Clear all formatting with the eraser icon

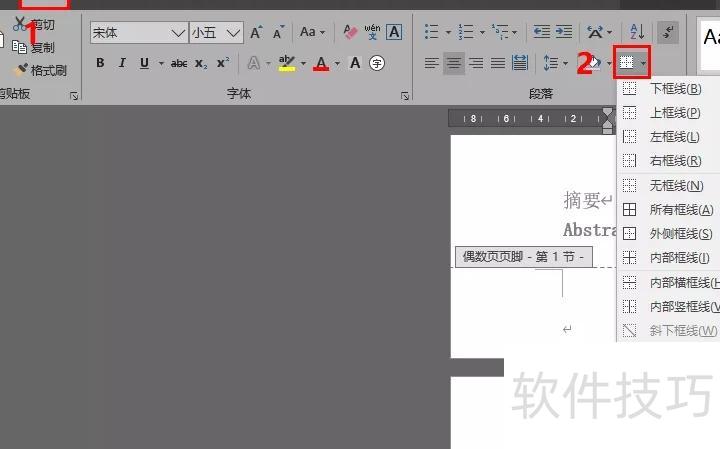(350, 32)
